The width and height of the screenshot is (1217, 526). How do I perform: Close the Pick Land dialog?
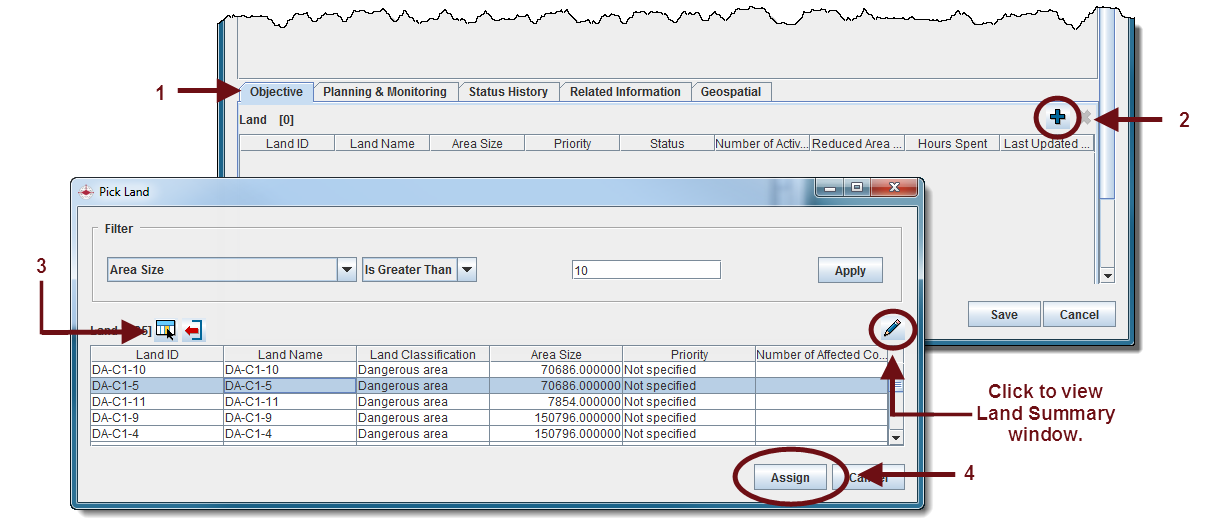click(x=892, y=188)
